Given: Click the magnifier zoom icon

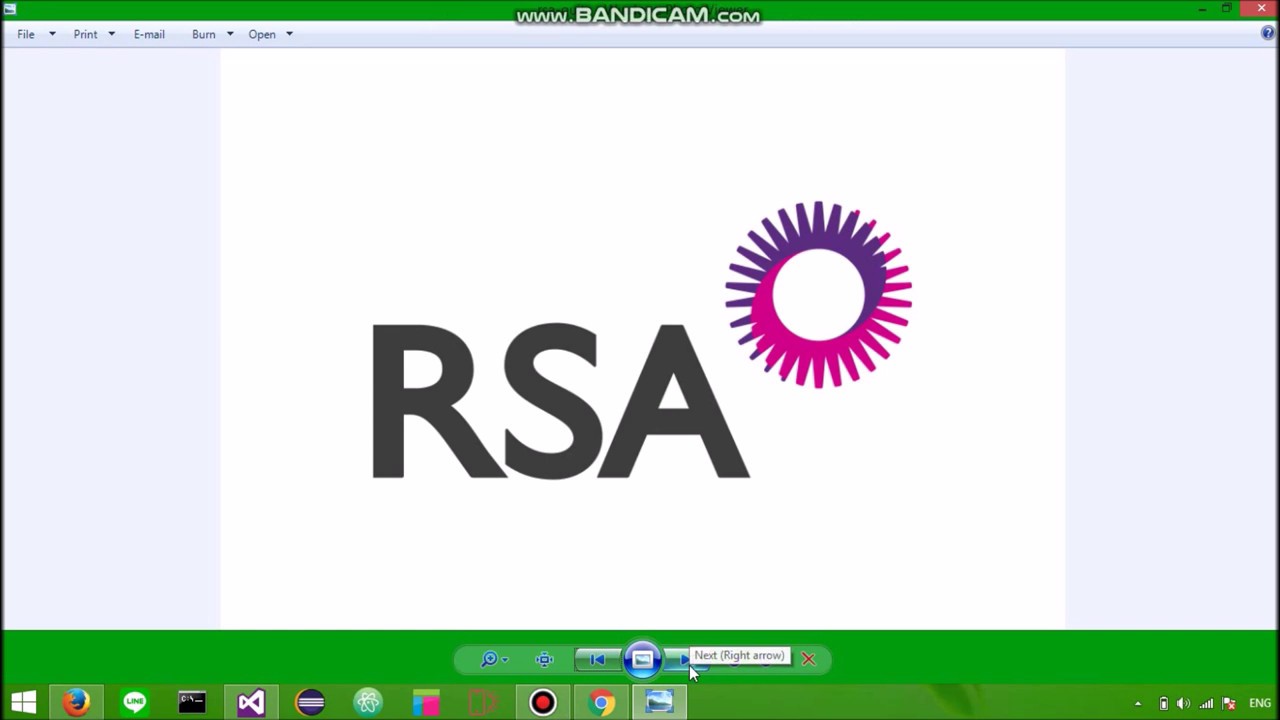Looking at the screenshot, I should pyautogui.click(x=488, y=659).
